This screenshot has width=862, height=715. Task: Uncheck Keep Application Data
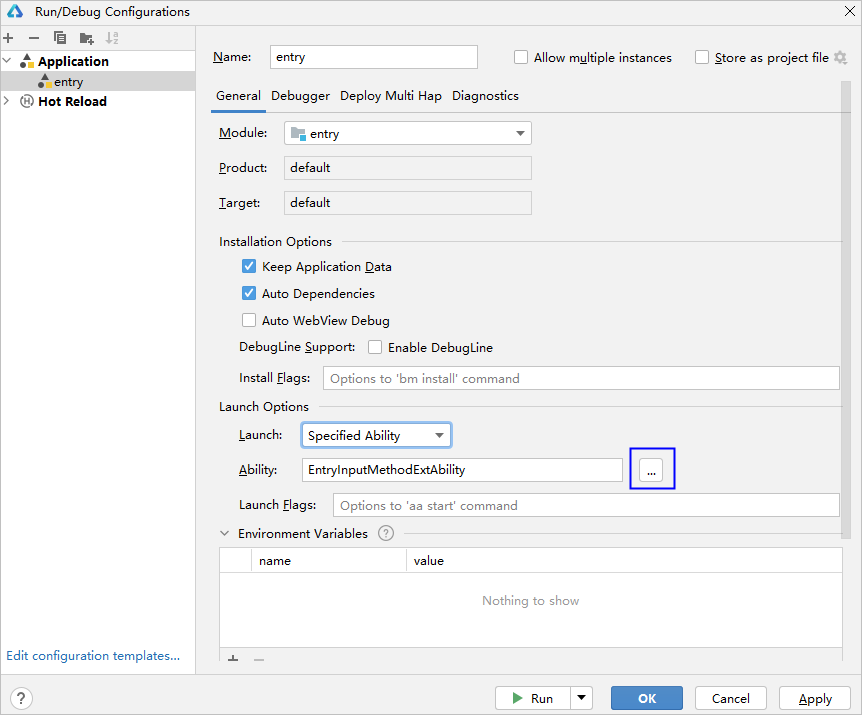249,267
